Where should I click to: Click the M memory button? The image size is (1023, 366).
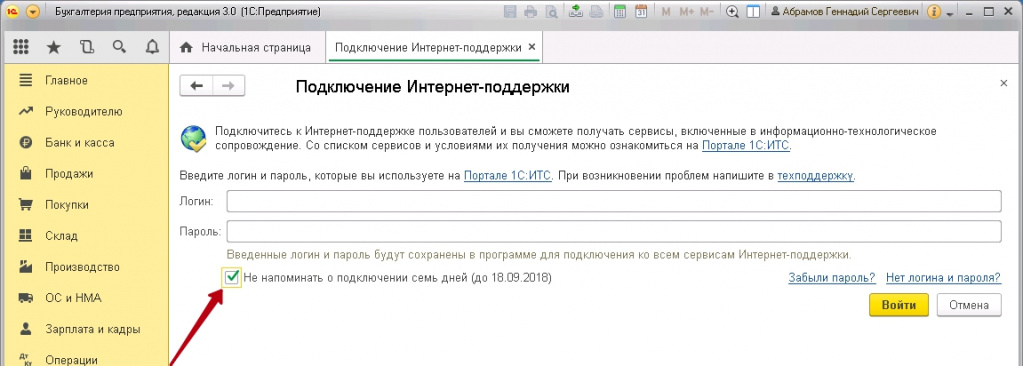pos(666,12)
